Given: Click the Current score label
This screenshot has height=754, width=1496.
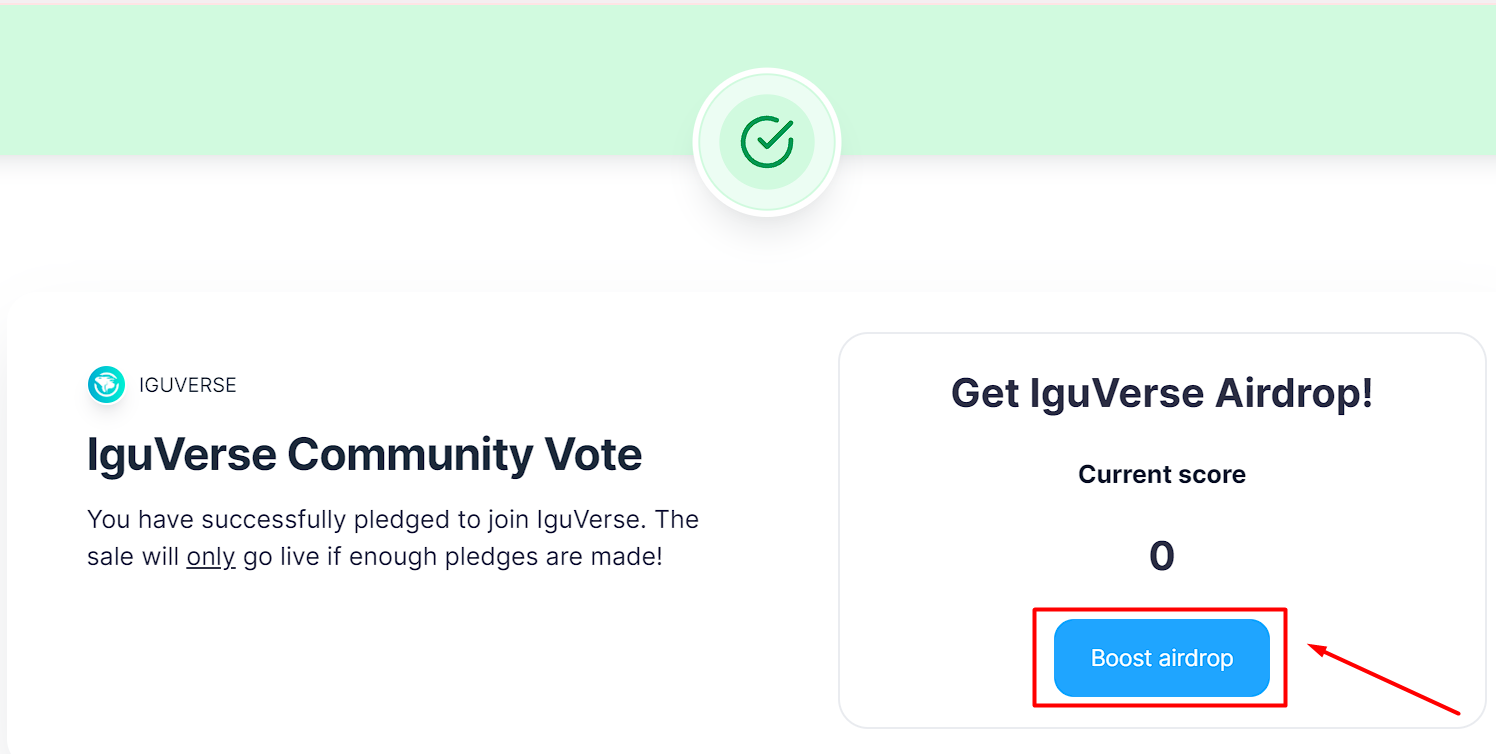Looking at the screenshot, I should pos(1161,474).
